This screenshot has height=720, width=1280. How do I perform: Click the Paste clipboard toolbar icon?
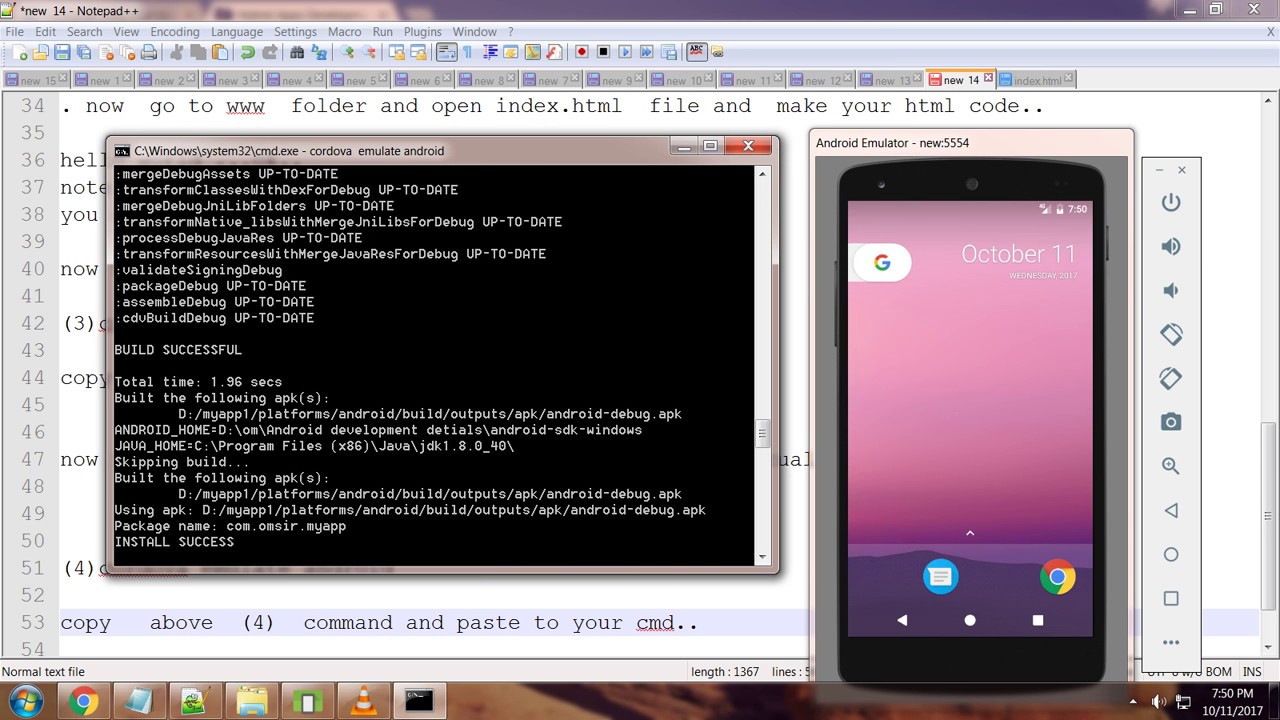[220, 52]
